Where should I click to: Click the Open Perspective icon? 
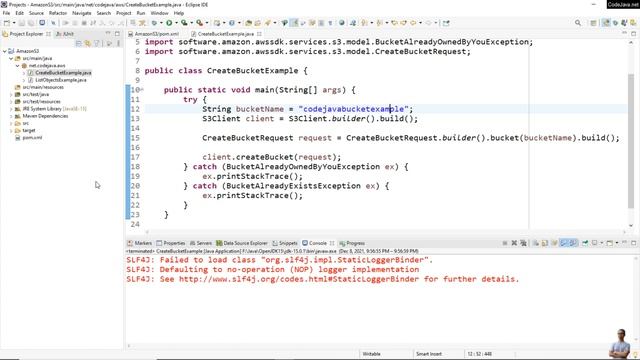pos(594,23)
